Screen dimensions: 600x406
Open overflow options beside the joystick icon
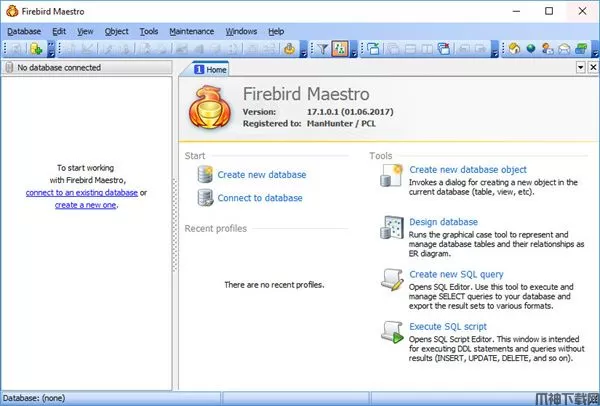click(x=303, y=49)
